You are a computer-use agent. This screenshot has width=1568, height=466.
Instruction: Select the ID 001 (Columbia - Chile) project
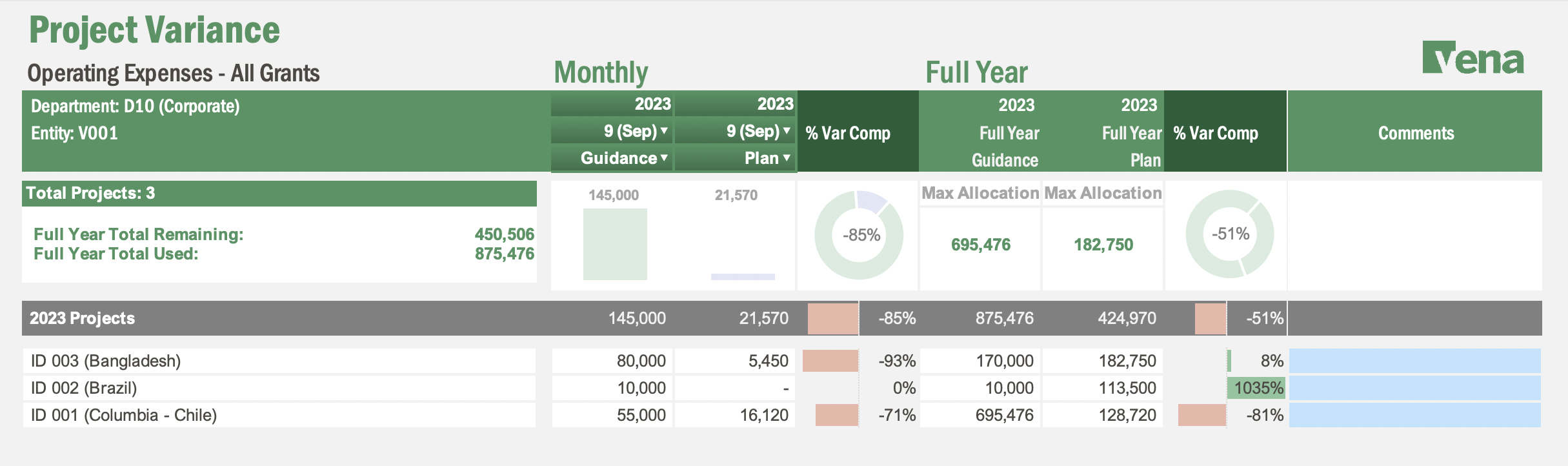[124, 415]
